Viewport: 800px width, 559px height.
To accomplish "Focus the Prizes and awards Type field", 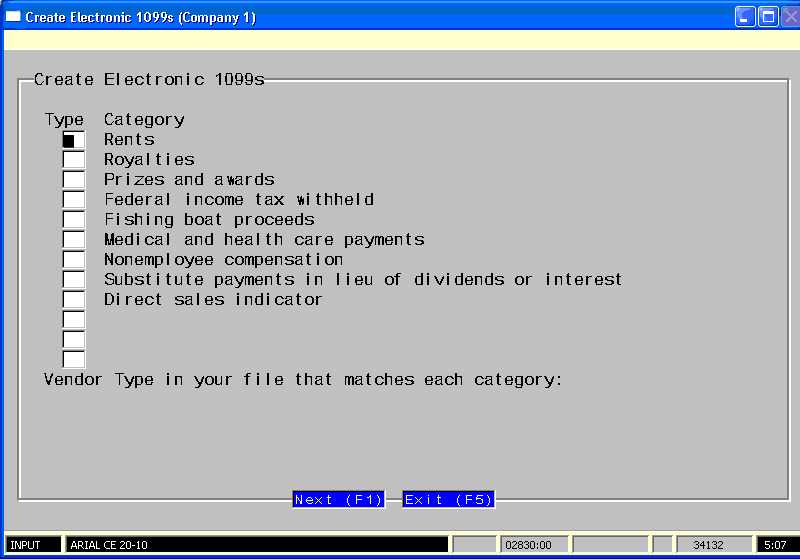I will [x=74, y=180].
